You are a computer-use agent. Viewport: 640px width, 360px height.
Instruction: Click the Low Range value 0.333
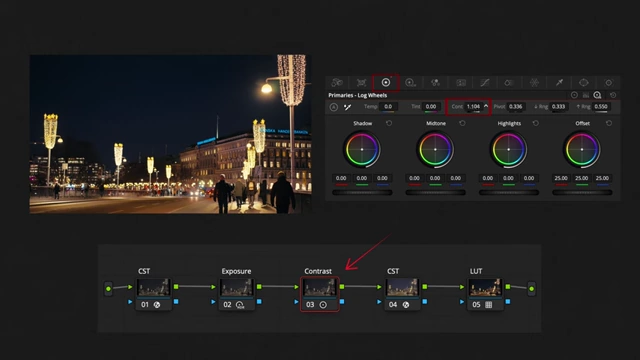[x=558, y=107]
